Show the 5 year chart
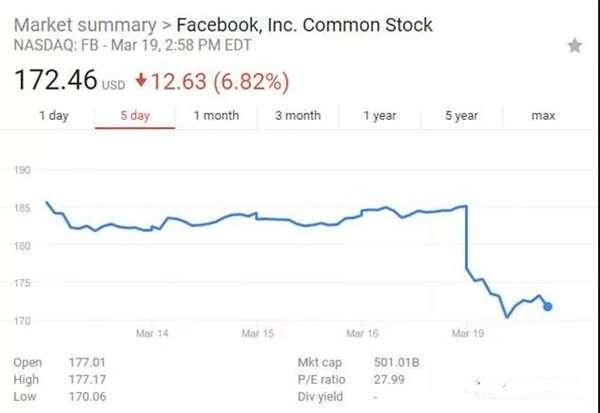 click(x=461, y=116)
